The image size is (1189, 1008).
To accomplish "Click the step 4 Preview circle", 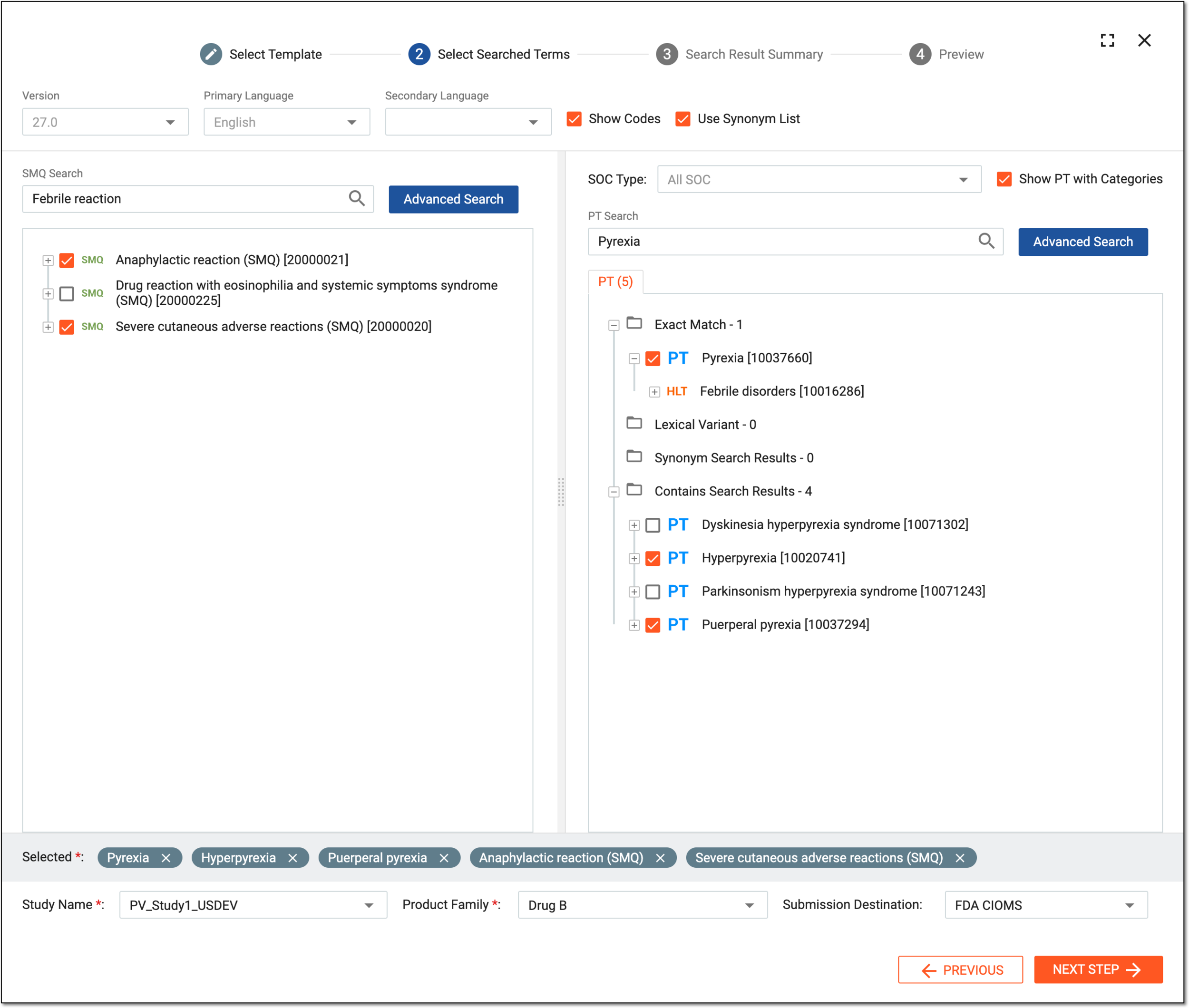I will [920, 54].
